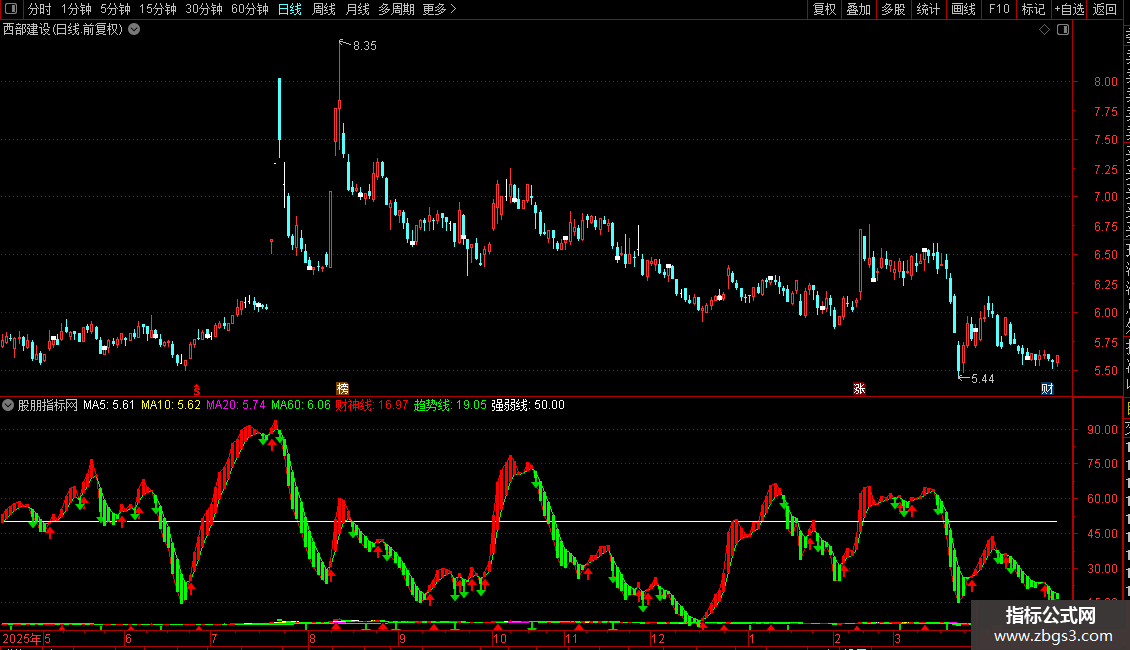
Task: Click the MA20: 5.74 value
Action: point(236,405)
